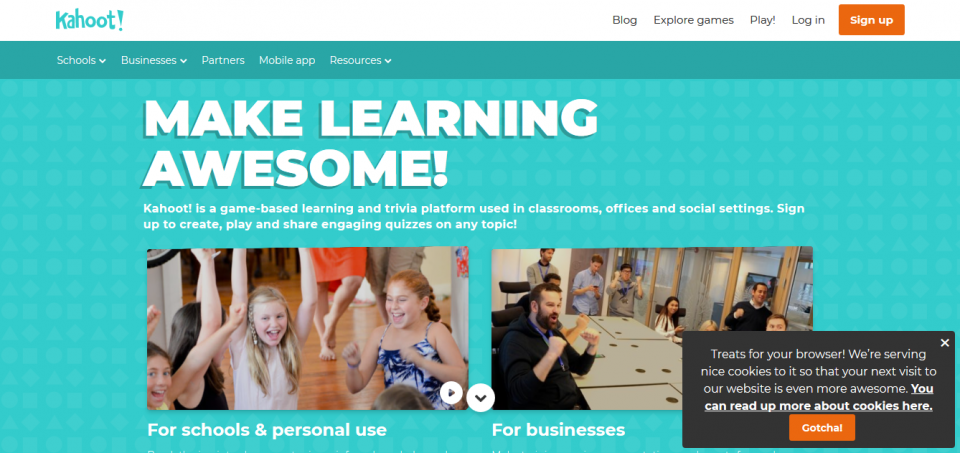This screenshot has height=453, width=960.
Task: Expand the Businesses dropdown menu
Action: [154, 60]
